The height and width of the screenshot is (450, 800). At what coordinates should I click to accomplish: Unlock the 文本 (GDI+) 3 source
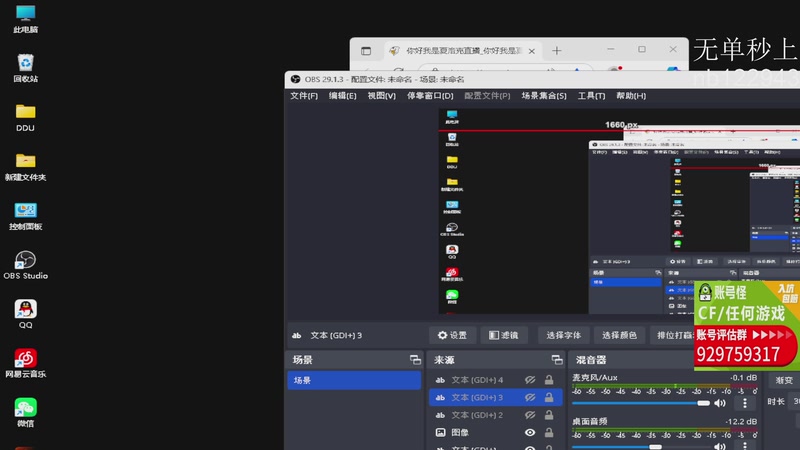(x=549, y=397)
